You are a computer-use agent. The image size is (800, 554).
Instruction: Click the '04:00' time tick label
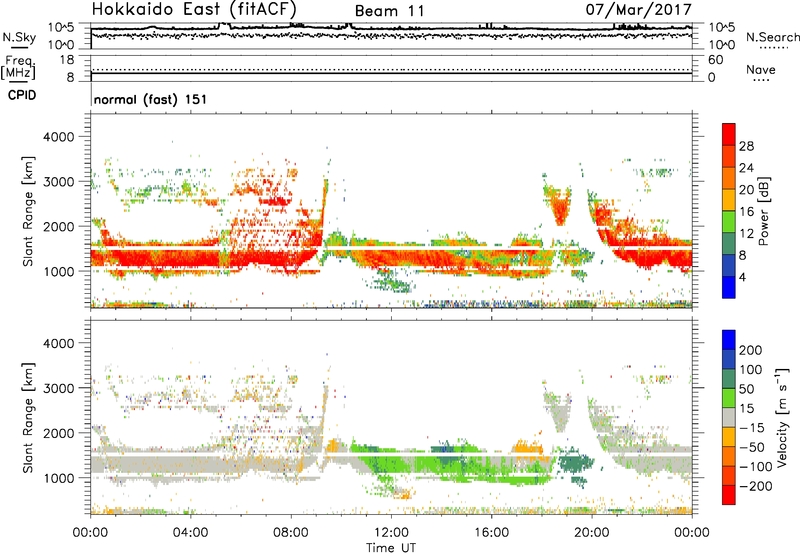(191, 533)
